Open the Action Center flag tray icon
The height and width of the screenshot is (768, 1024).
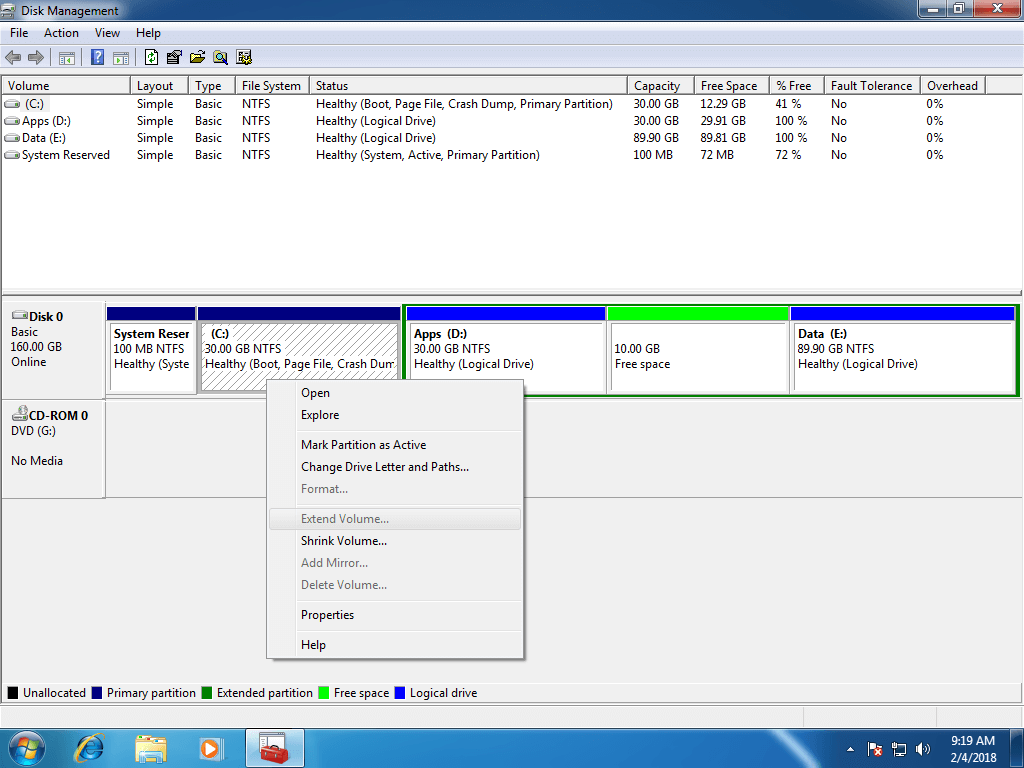click(x=875, y=749)
